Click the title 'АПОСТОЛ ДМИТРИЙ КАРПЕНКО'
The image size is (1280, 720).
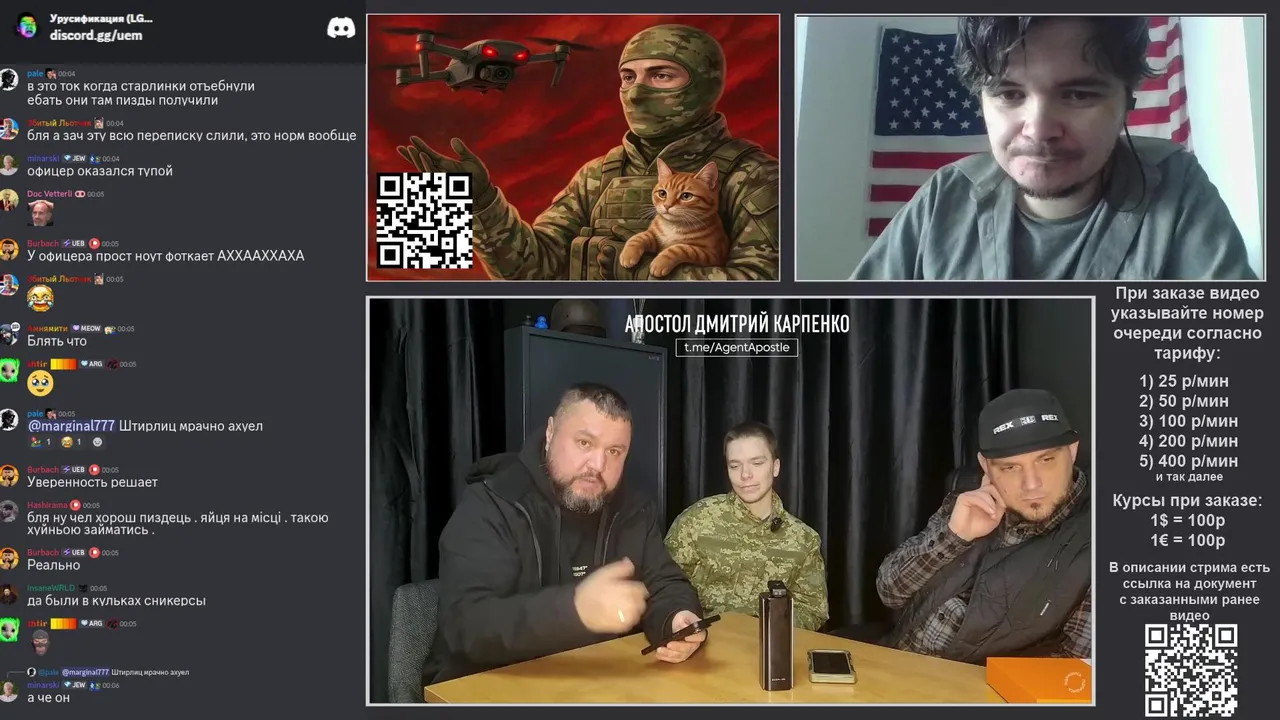click(x=737, y=324)
